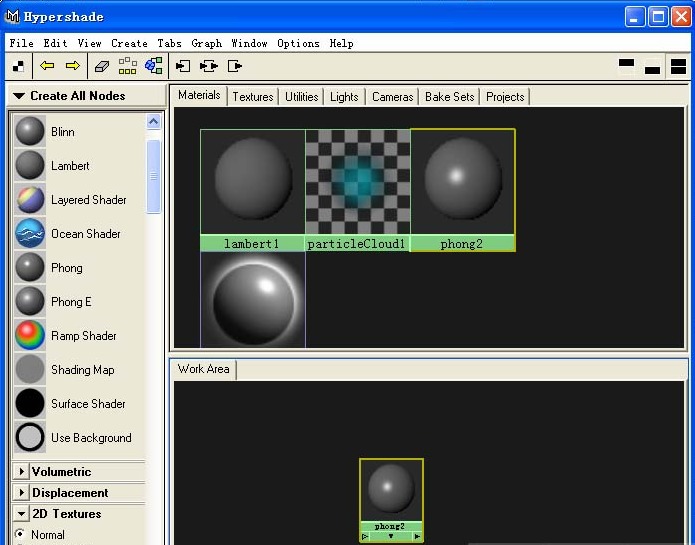Screen dimensions: 695x545
Task: Open the Create menu
Action: click(129, 43)
